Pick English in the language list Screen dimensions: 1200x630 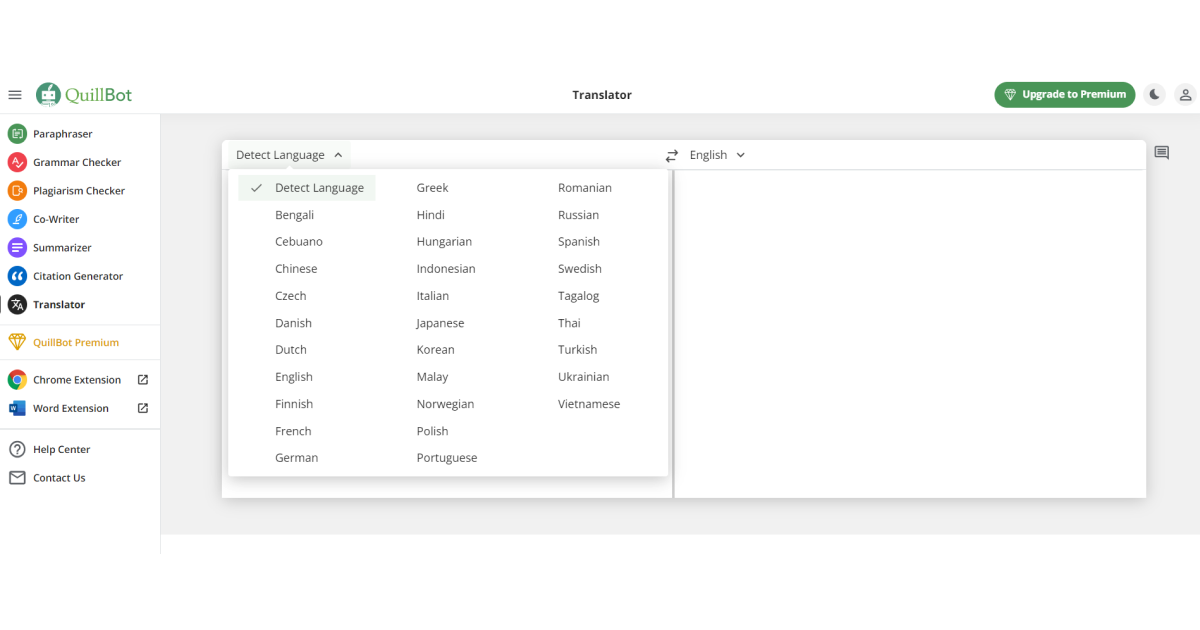pos(294,377)
